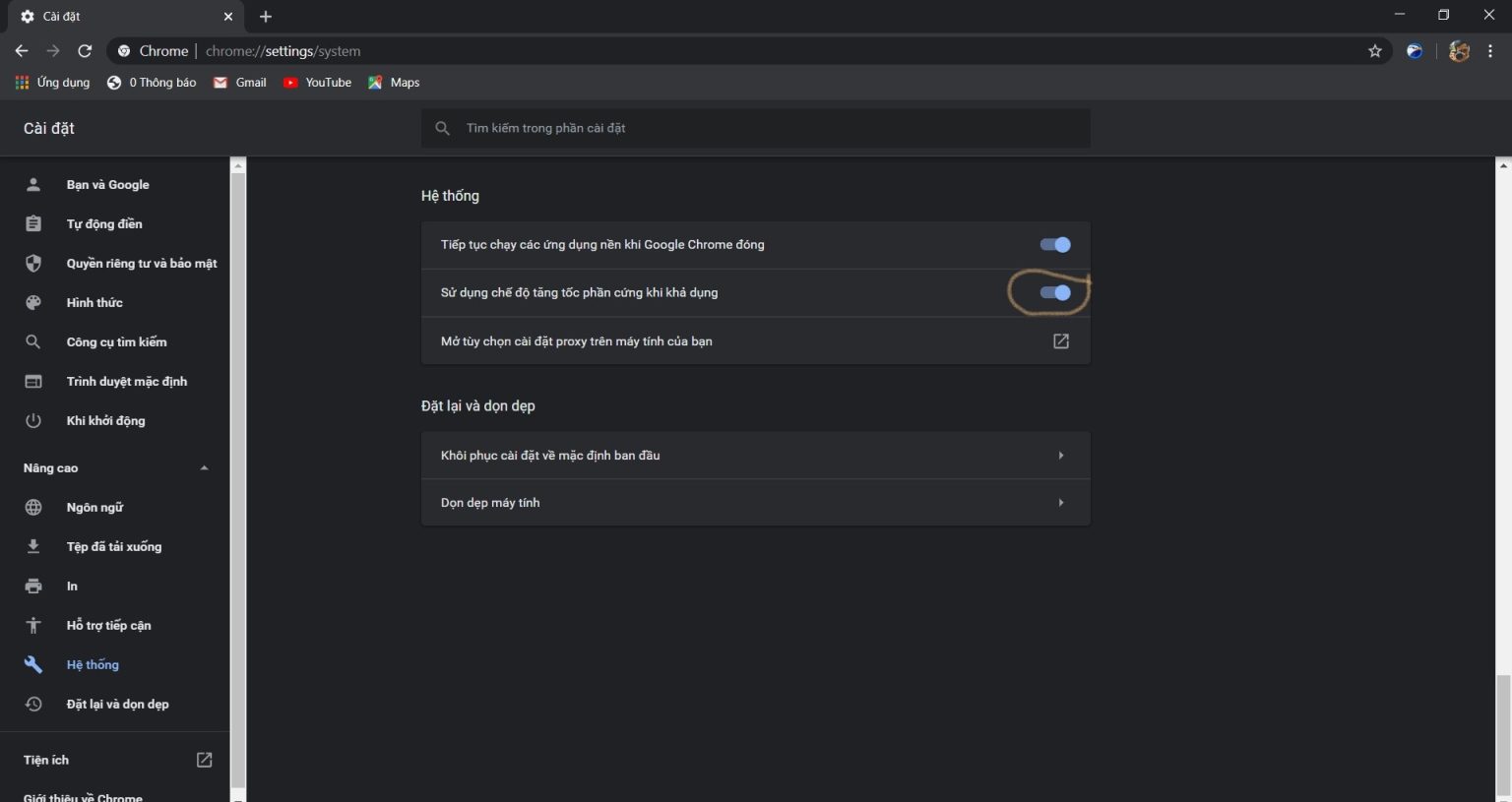Open the Chrome three-dot menu

(1490, 51)
